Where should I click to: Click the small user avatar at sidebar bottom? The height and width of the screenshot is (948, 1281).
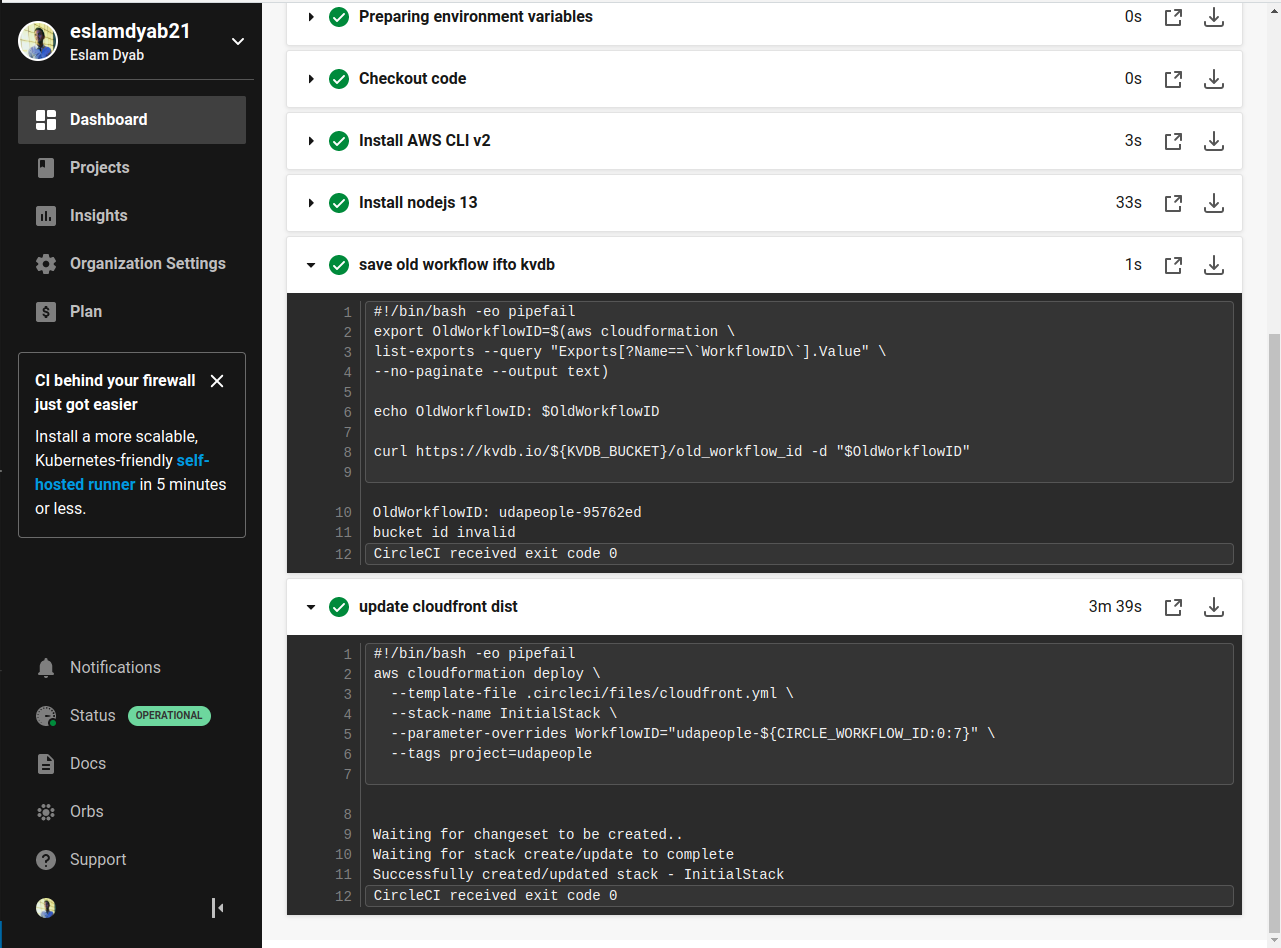pos(46,908)
